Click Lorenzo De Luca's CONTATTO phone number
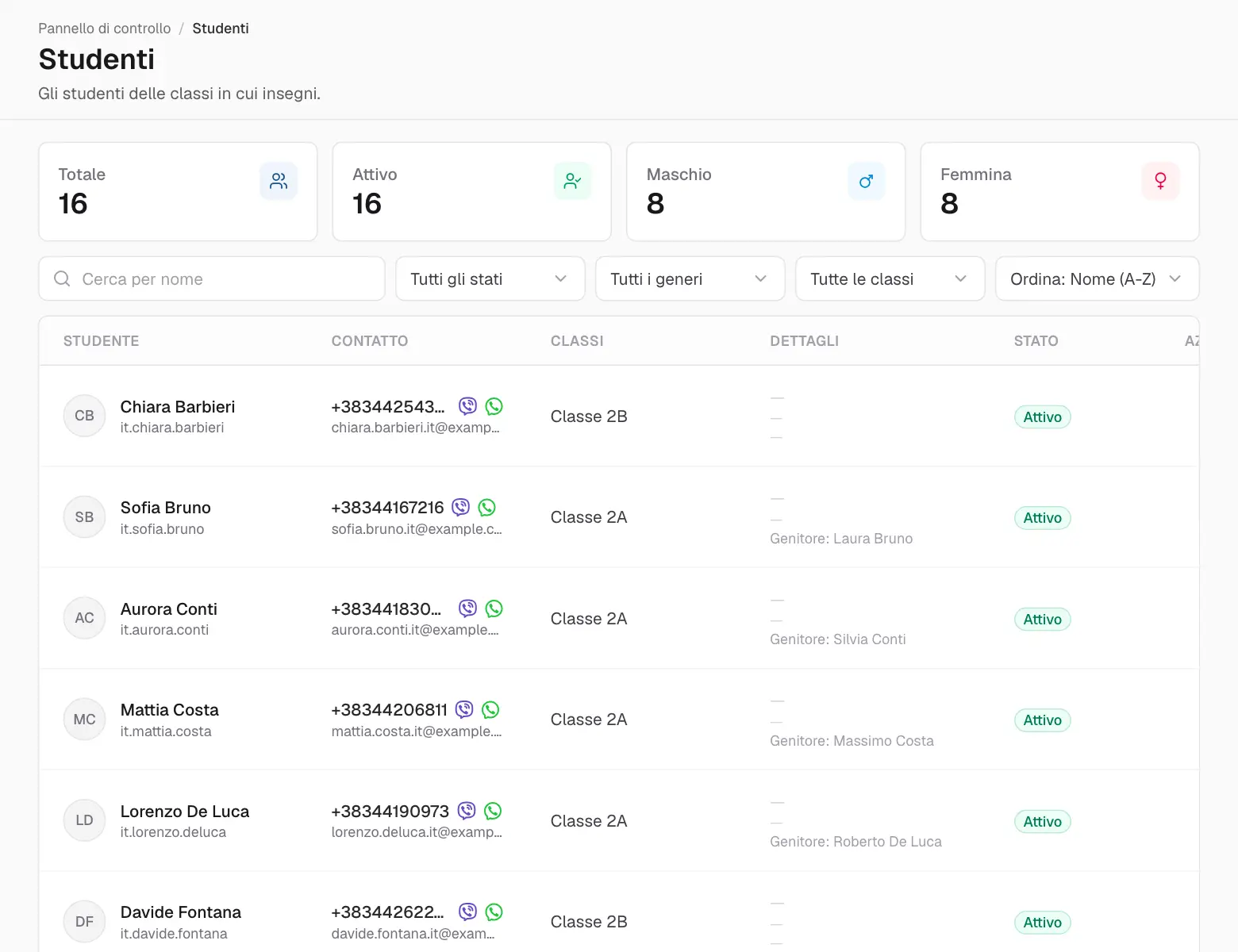This screenshot has height=952, width=1238. (390, 811)
